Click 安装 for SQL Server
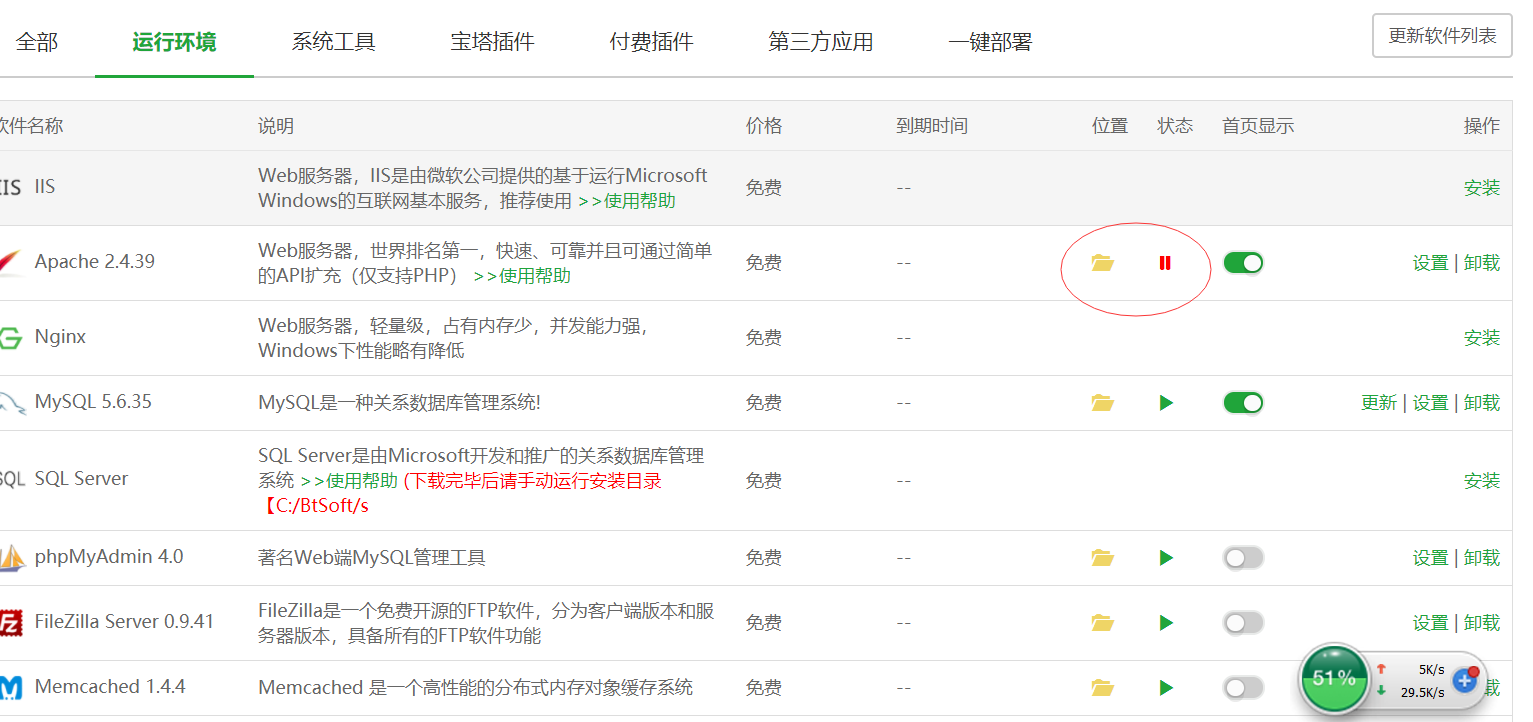1533x722 pixels. 1482,481
